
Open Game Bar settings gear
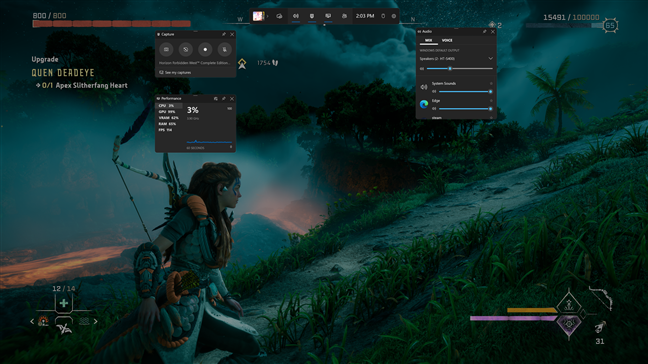394,16
